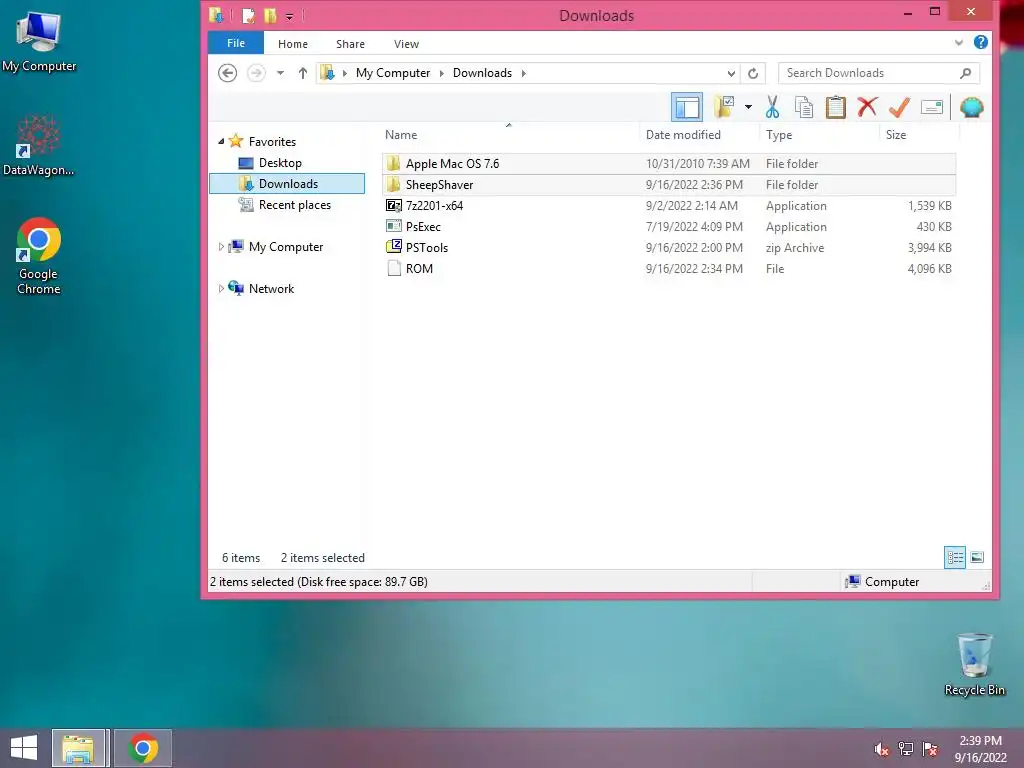1024x768 pixels.
Task: Click the muted speaker tray icon
Action: [882, 749]
